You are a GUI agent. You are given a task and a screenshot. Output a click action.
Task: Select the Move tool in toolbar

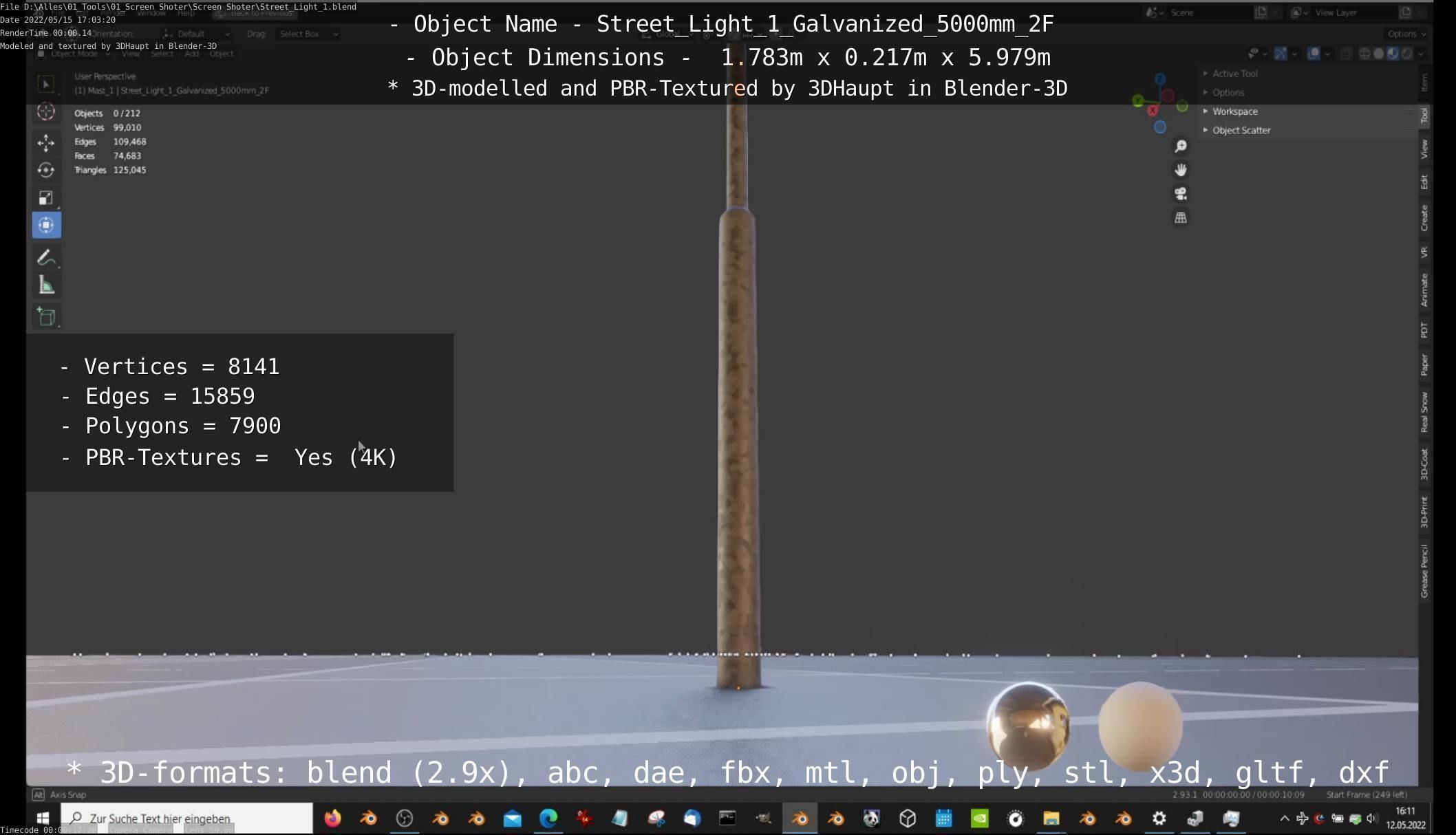pos(46,142)
